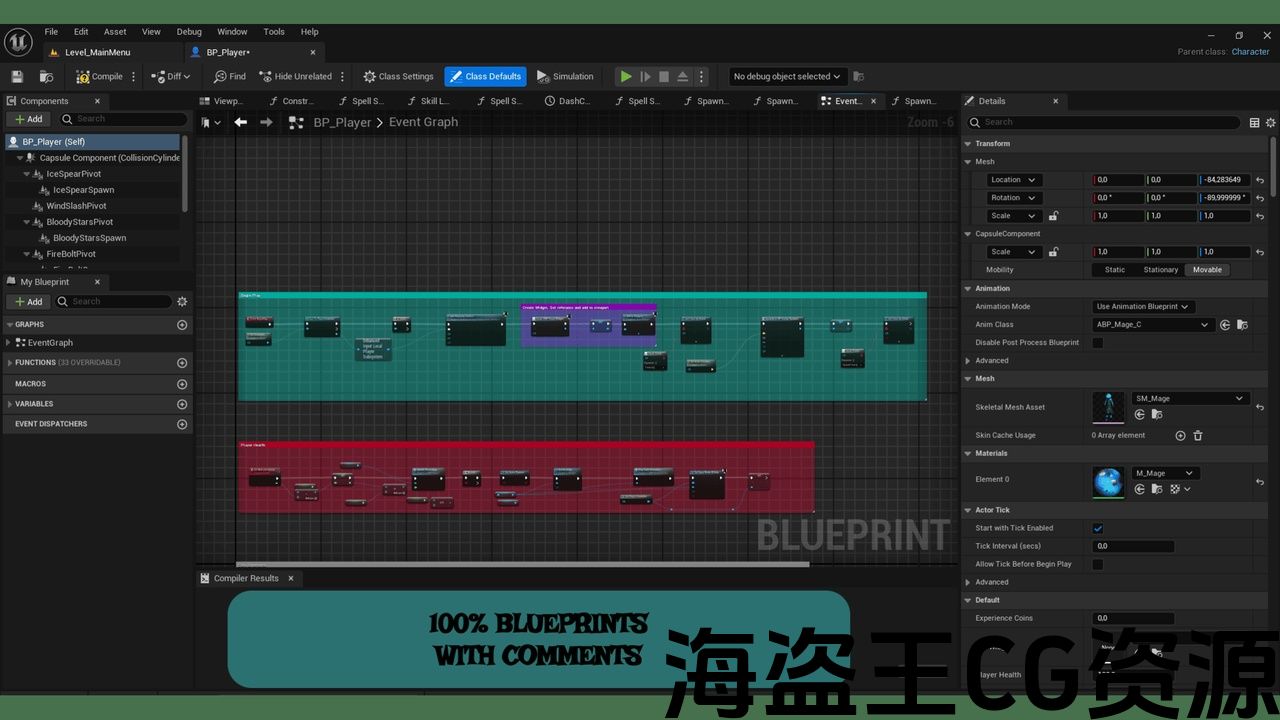Navigate back with the left arrow
This screenshot has width=1280, height=720.
pos(240,122)
